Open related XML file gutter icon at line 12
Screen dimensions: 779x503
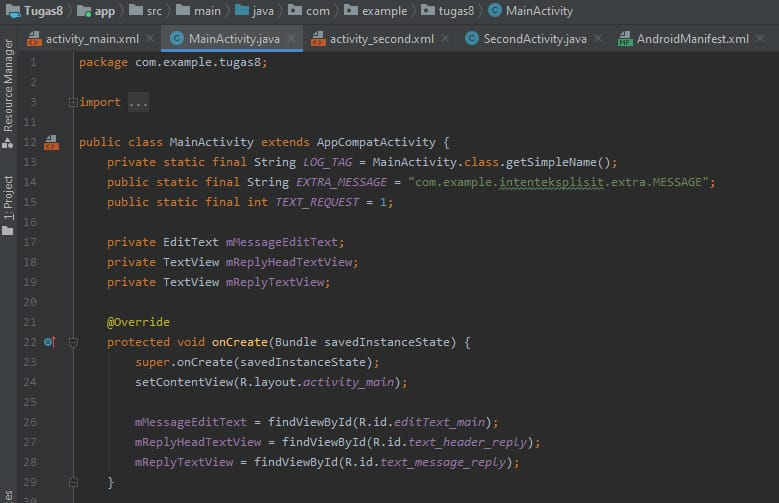coord(51,143)
